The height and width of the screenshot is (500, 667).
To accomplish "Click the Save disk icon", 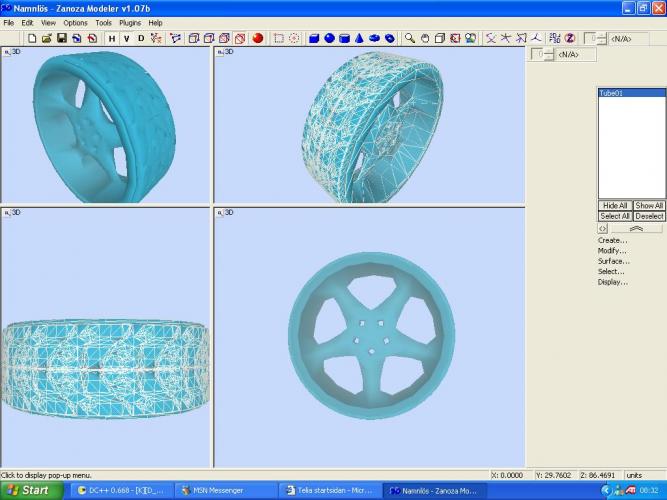I will pos(62,38).
